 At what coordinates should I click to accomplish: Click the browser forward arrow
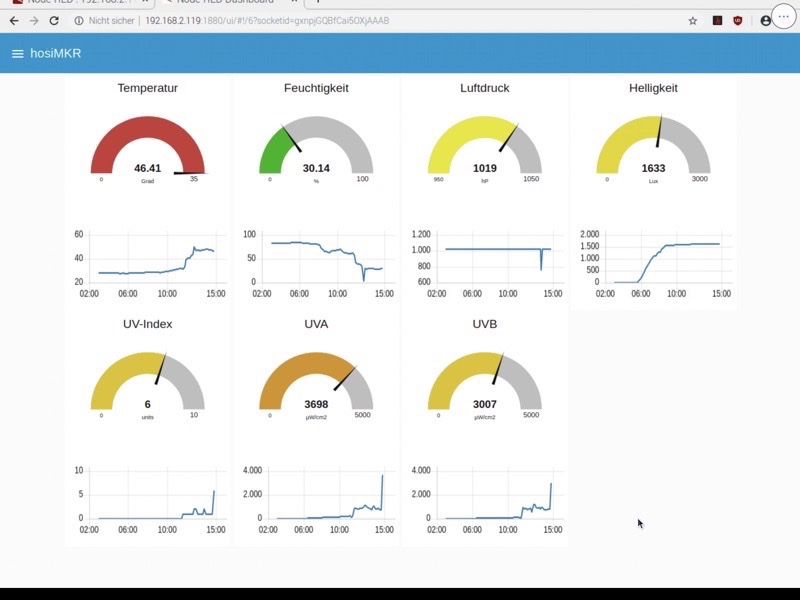pos(34,20)
